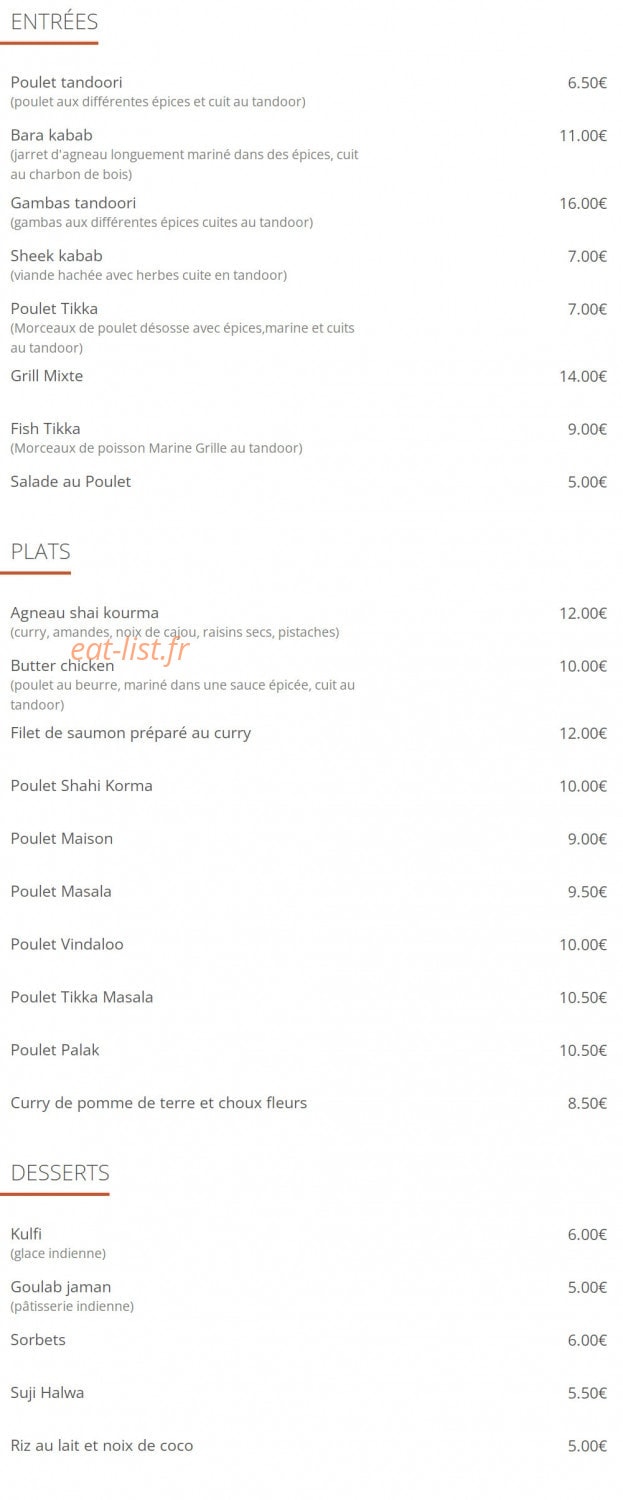The width and height of the screenshot is (623, 1500).
Task: Choose Sheek kabab from the starters
Action: click(56, 256)
